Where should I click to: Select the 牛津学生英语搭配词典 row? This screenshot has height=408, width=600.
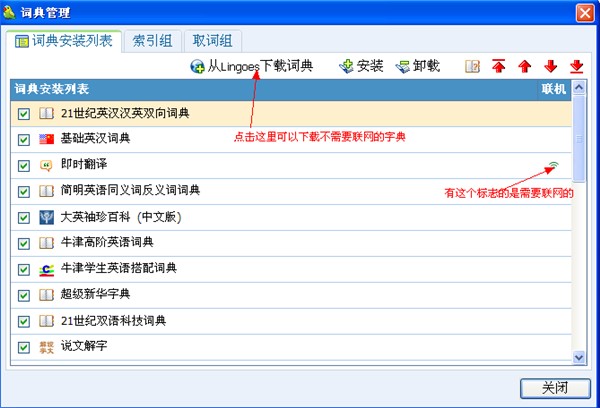pos(291,269)
